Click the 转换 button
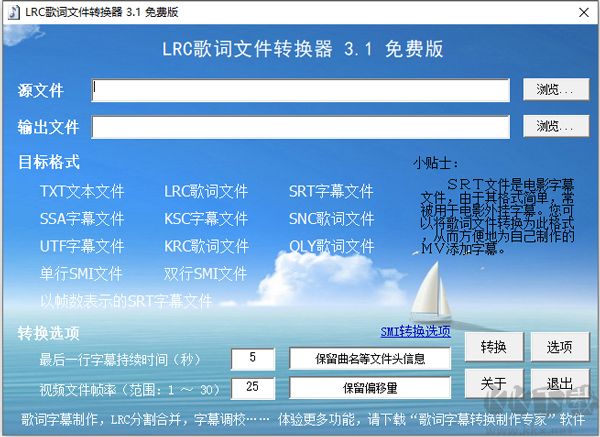600x437 pixels. 494,347
